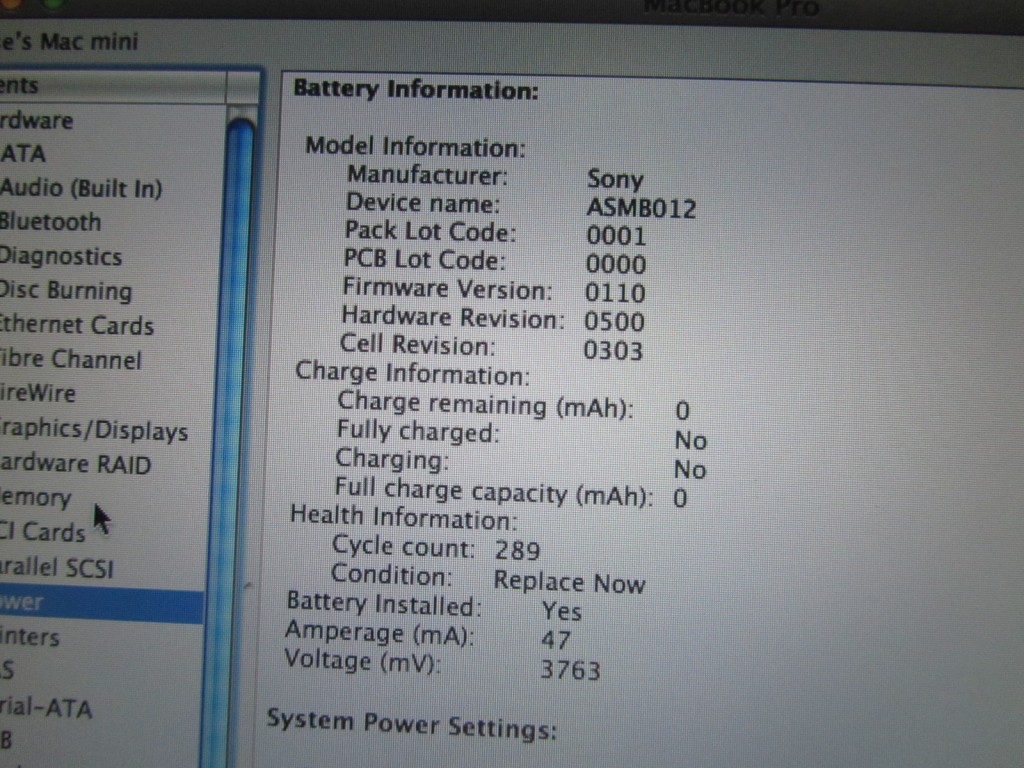Select Ethernet Cards in the sidebar

[77, 325]
